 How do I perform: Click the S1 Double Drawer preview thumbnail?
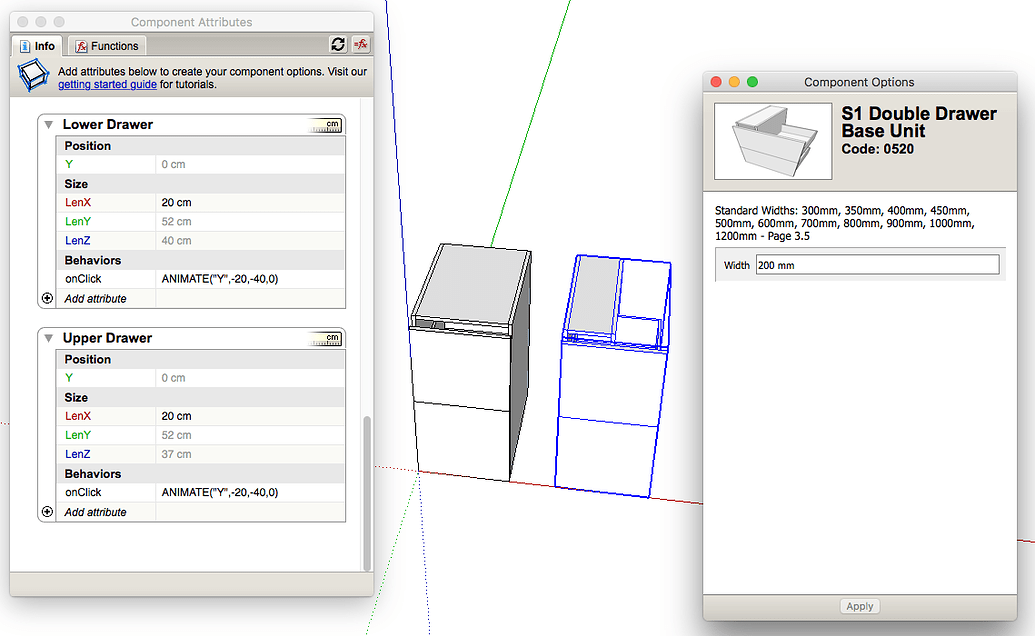point(772,139)
